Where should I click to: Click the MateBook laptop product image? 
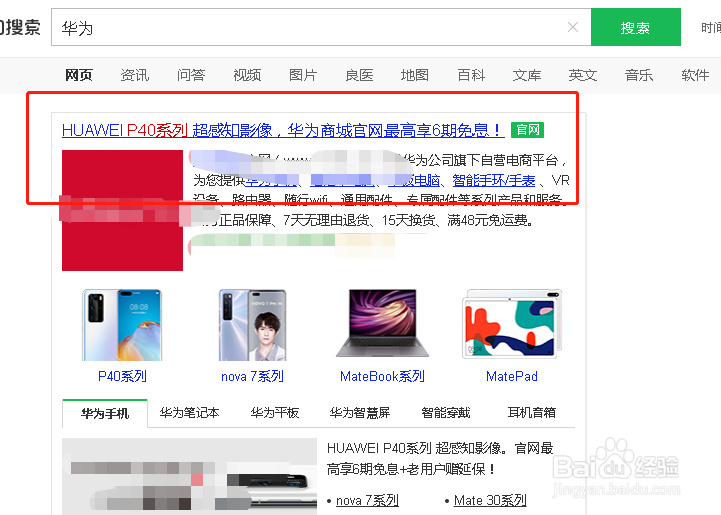click(383, 323)
